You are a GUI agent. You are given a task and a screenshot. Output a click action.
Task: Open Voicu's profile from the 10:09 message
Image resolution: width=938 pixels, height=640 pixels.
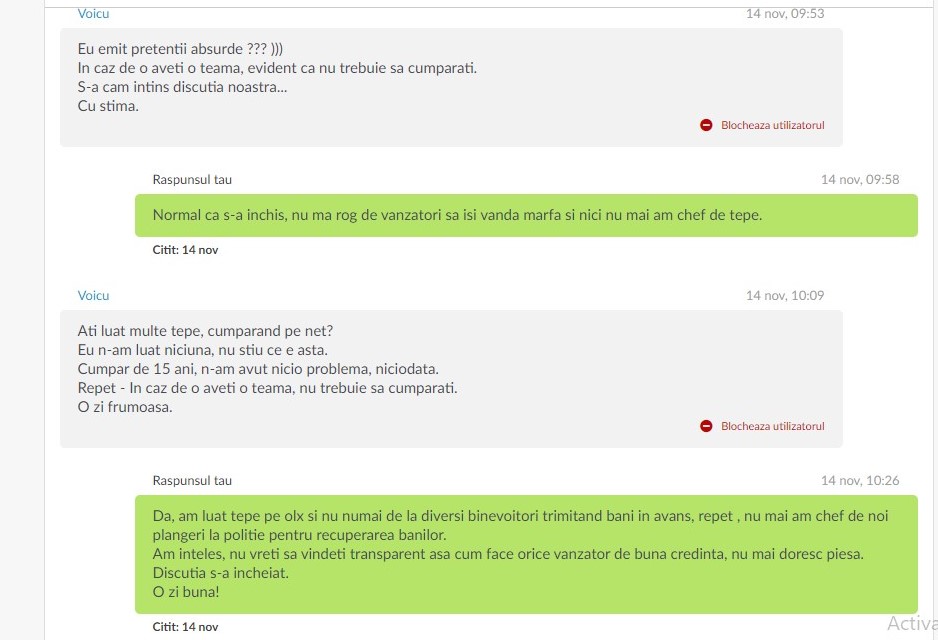point(93,295)
